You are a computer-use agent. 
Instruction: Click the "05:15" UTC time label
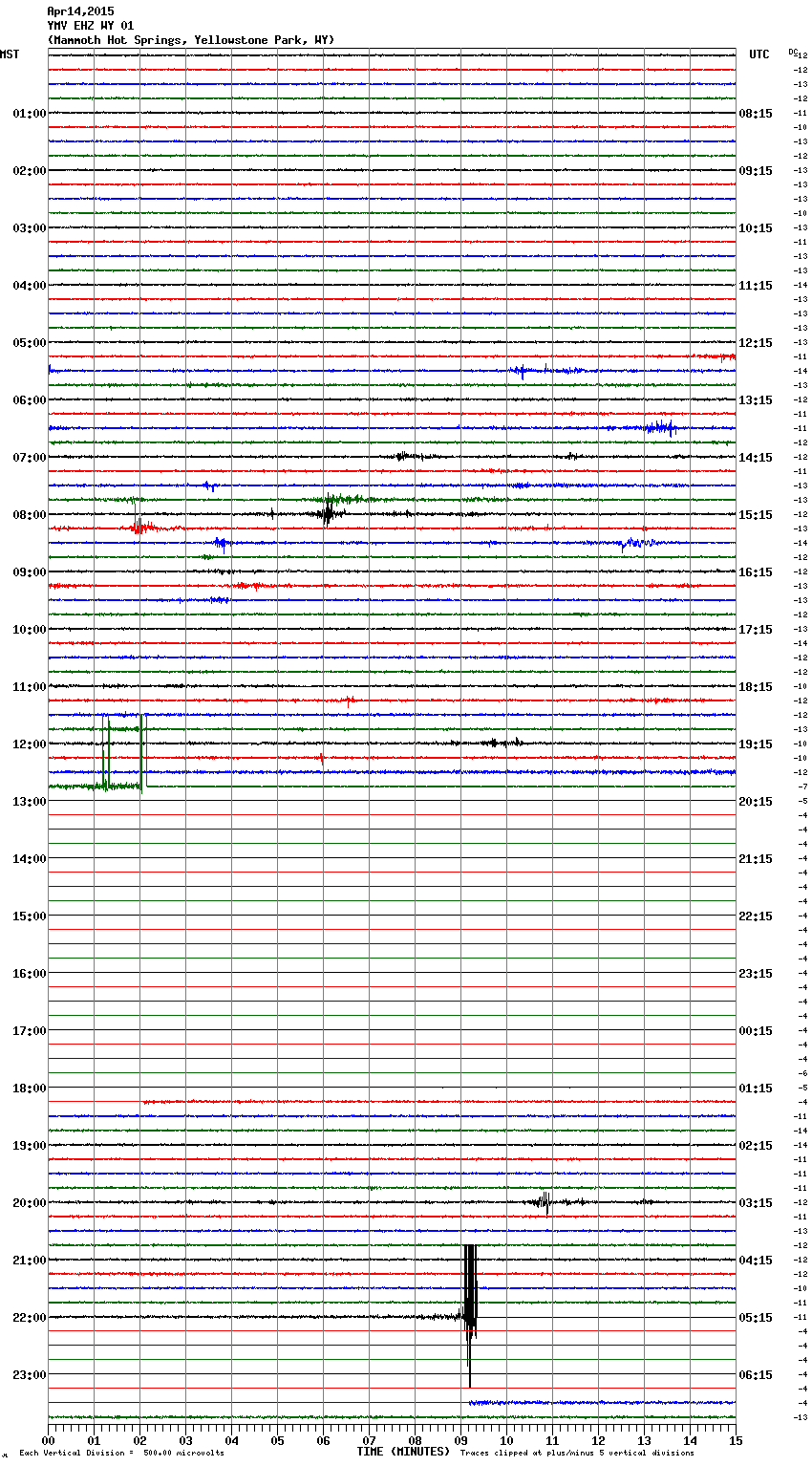[756, 1318]
